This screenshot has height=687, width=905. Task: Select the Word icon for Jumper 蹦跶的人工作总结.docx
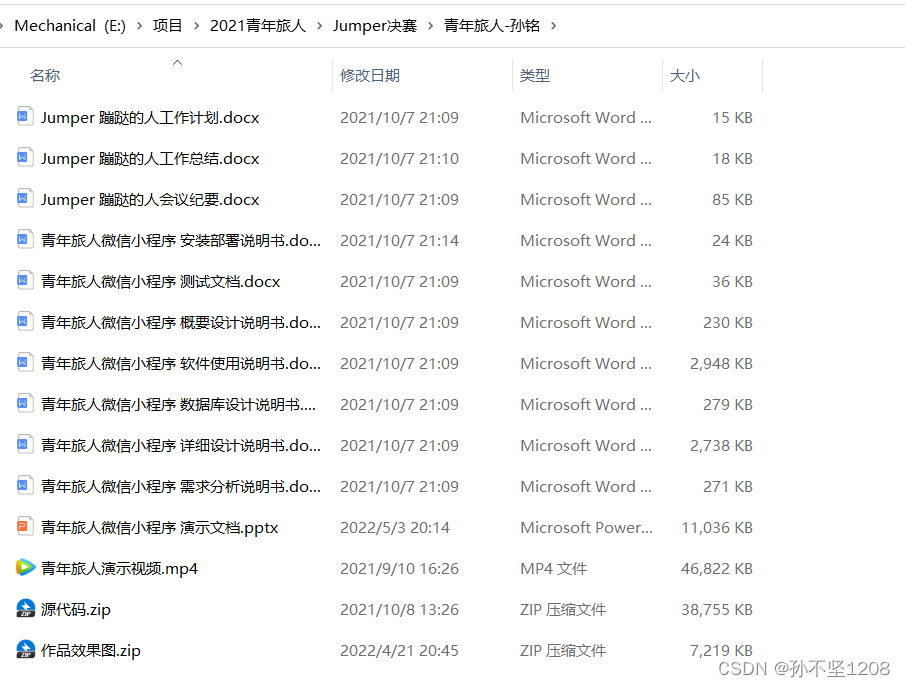(x=24, y=157)
